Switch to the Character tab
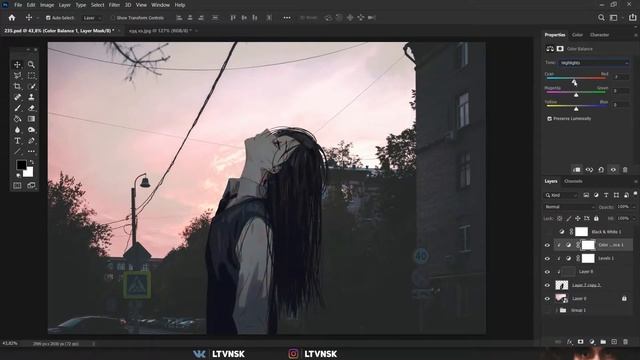Viewport: 640px width, 360px height. point(600,35)
